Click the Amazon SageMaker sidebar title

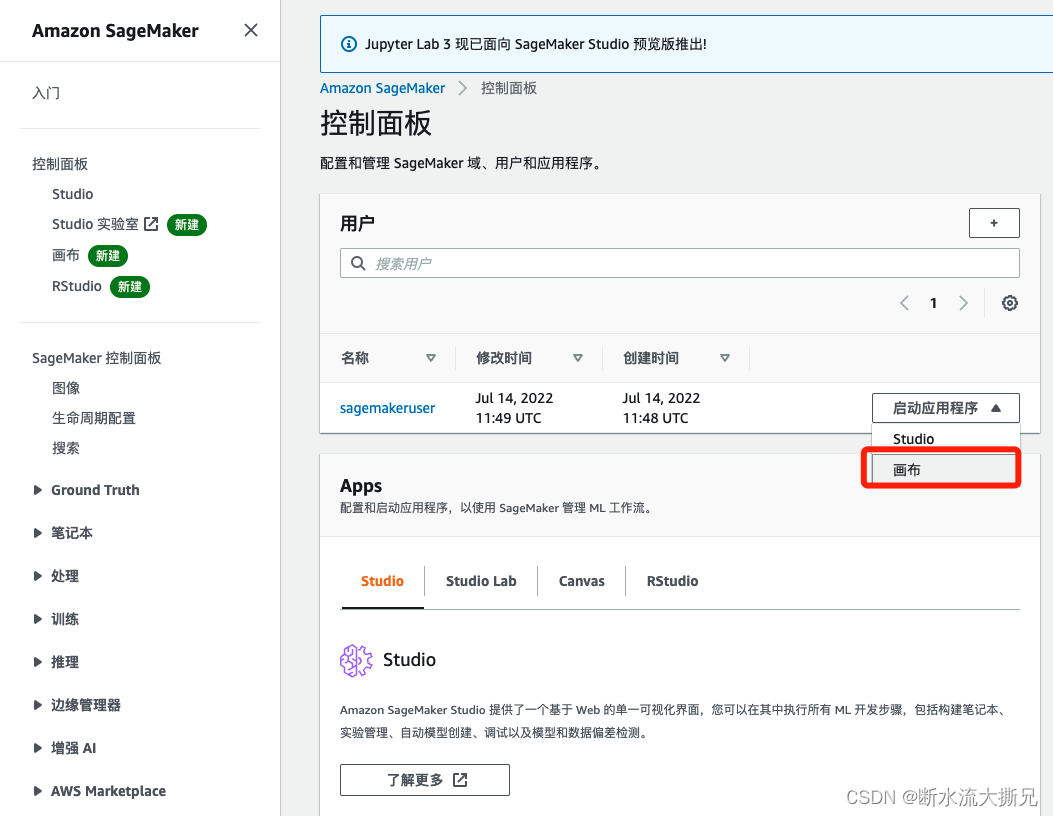tap(116, 31)
